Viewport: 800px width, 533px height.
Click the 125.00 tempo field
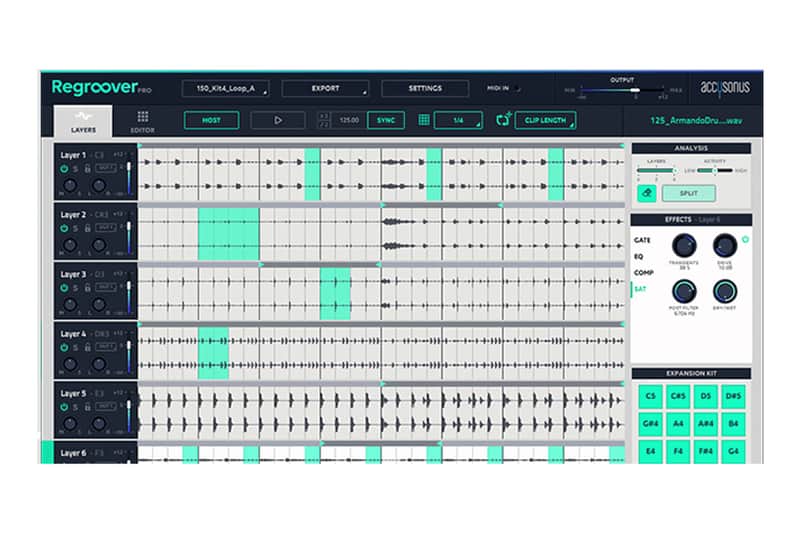click(x=349, y=120)
